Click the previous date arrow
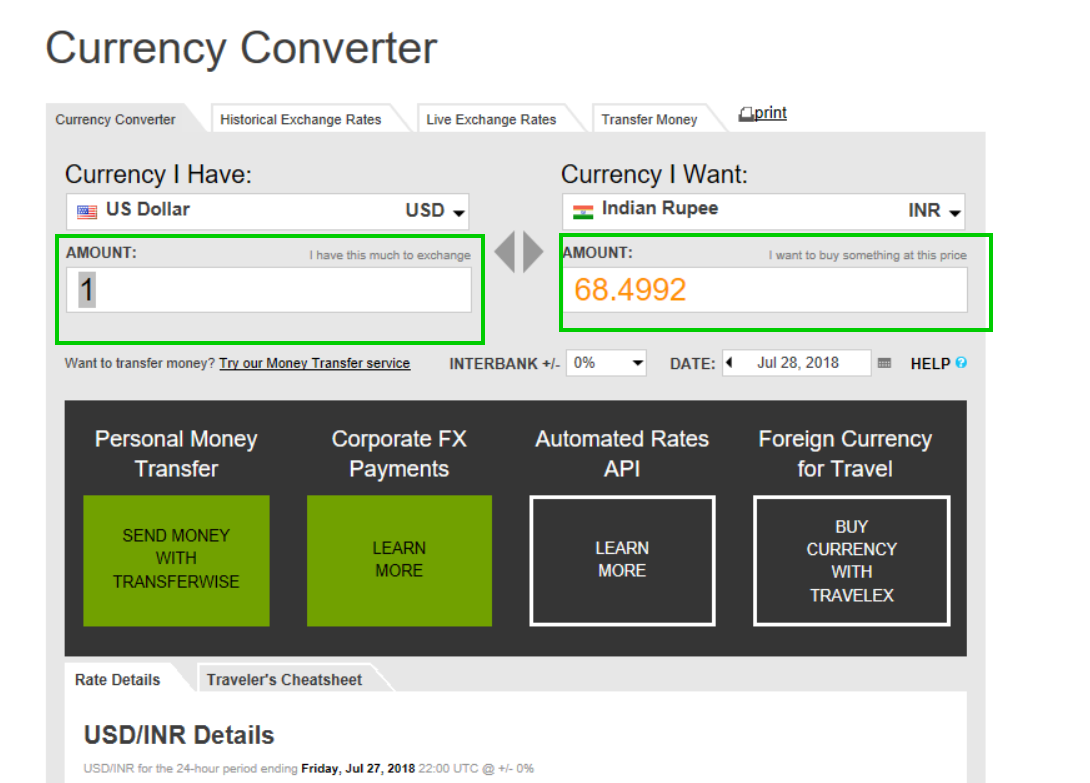1090x783 pixels. click(729, 362)
